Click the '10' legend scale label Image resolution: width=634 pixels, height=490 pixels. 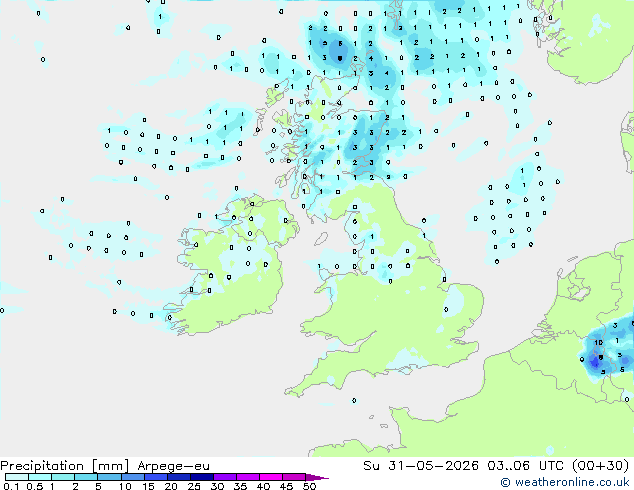click(x=125, y=486)
